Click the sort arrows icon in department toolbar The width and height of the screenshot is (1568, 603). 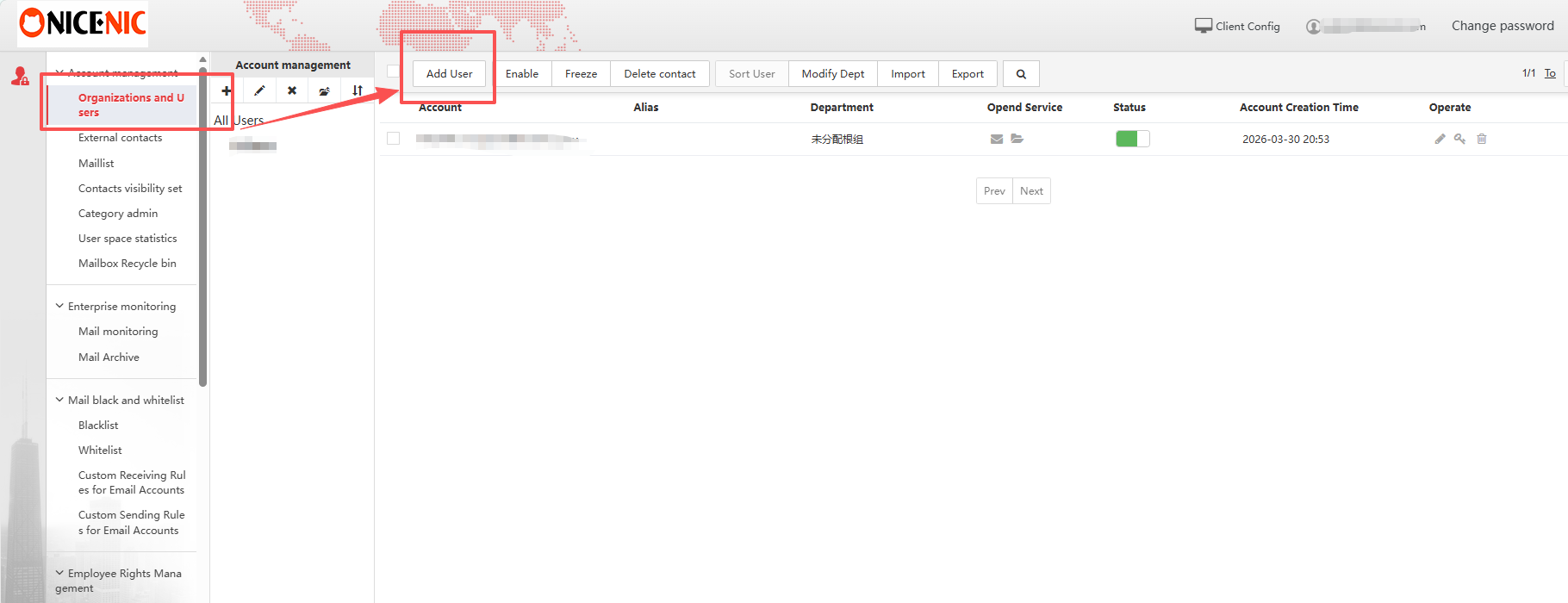pyautogui.click(x=358, y=90)
